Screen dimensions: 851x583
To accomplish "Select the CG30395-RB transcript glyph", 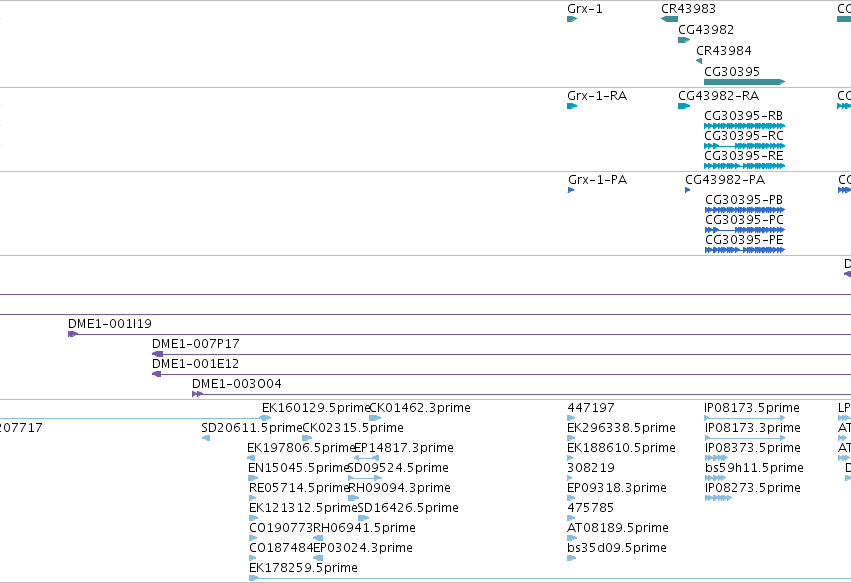I will point(744,126).
